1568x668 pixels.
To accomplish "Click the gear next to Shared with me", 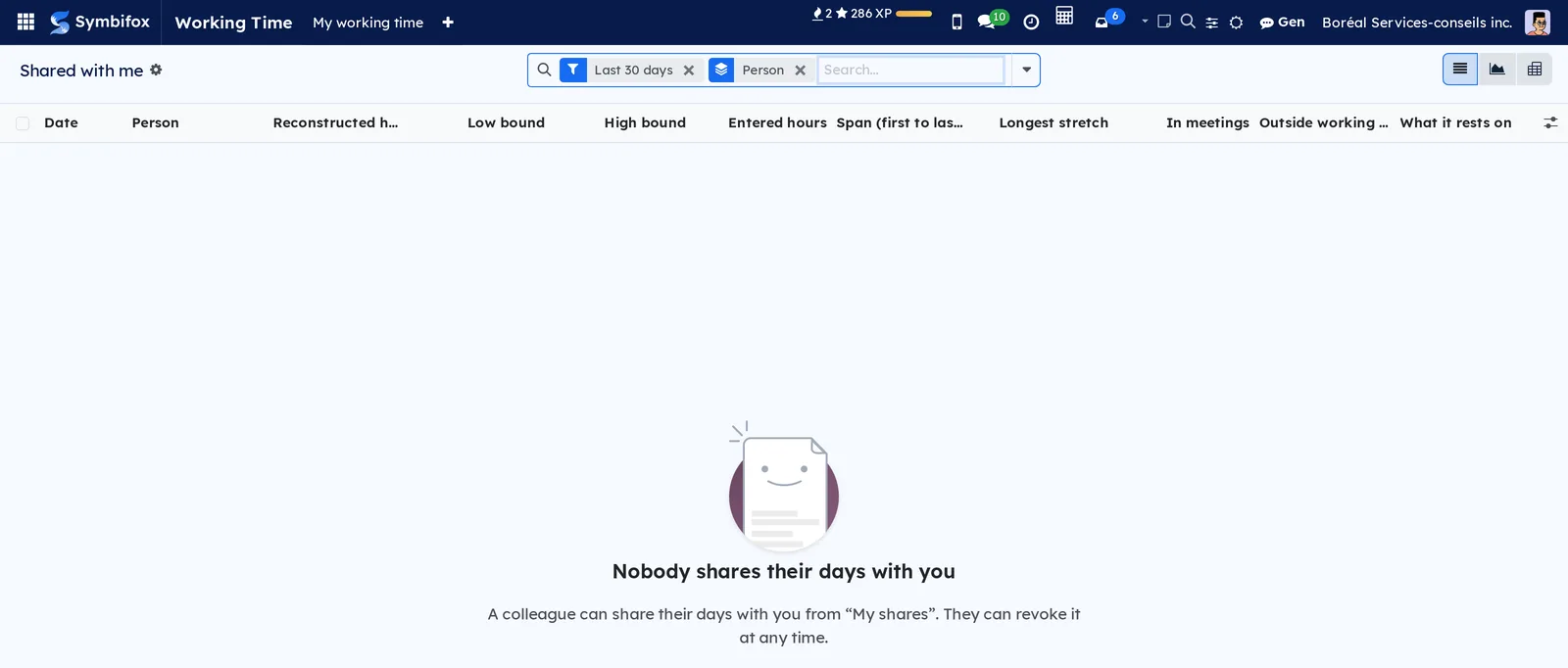I will pyautogui.click(x=156, y=70).
